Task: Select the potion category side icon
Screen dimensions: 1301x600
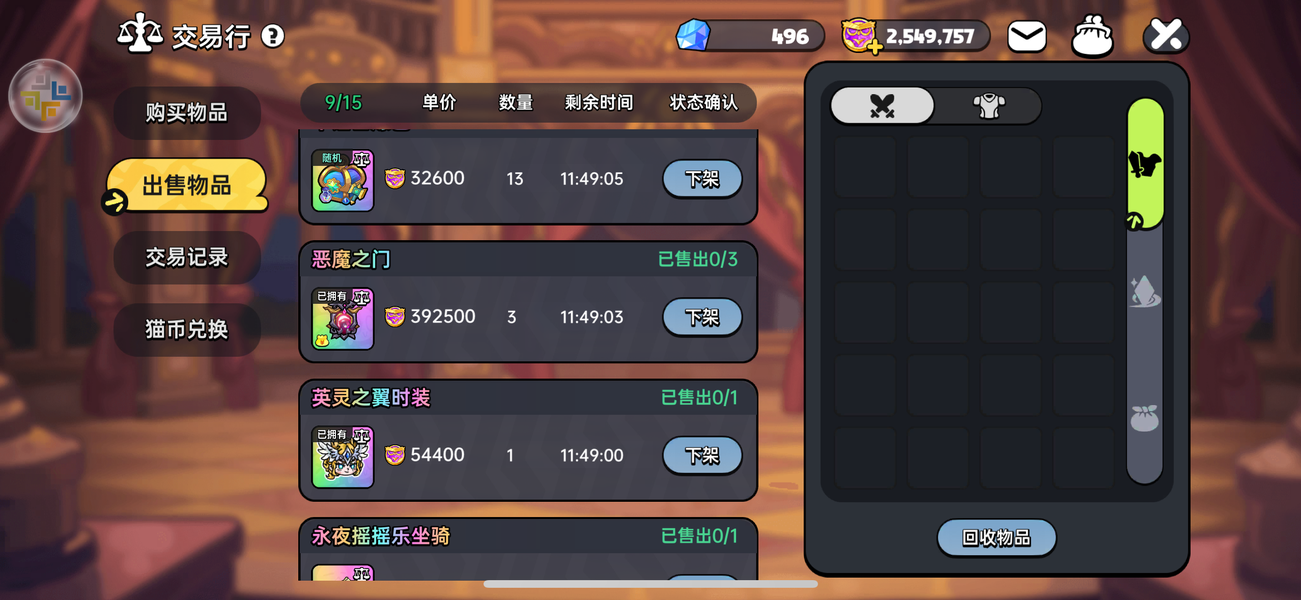Action: click(1145, 292)
